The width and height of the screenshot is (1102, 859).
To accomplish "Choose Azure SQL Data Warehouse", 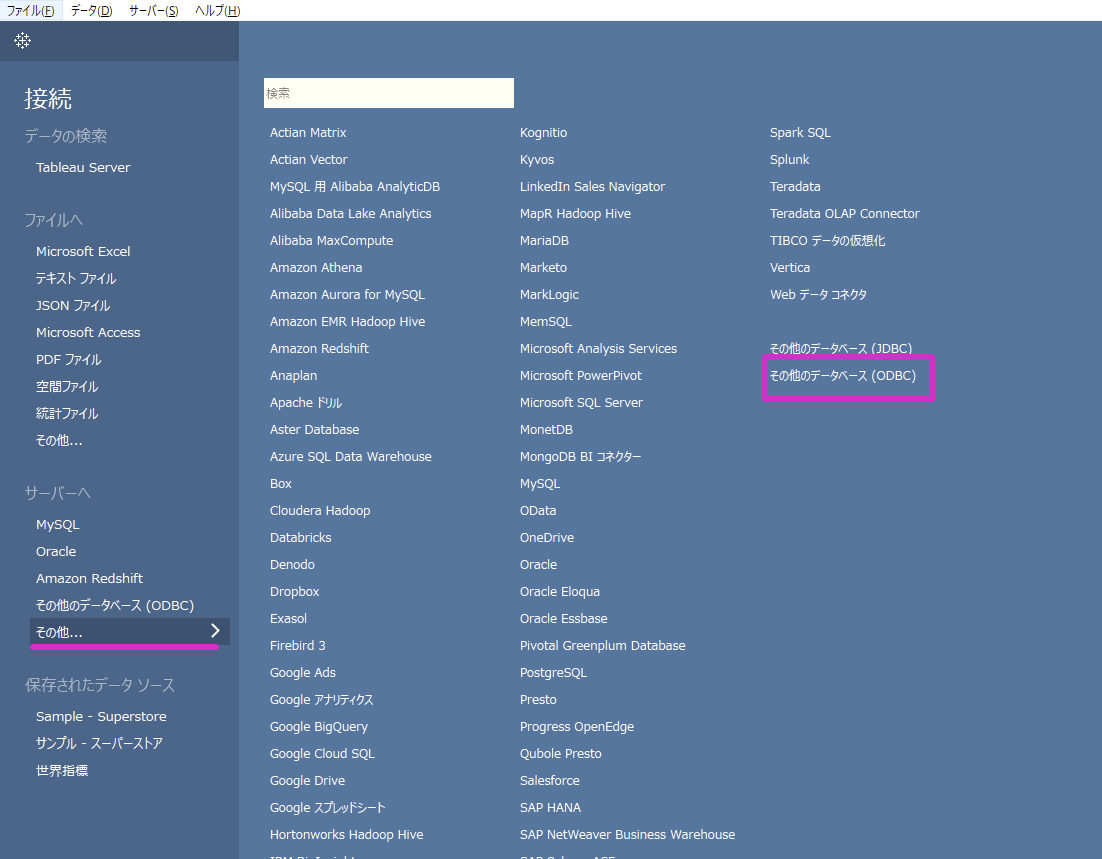I will [x=351, y=457].
